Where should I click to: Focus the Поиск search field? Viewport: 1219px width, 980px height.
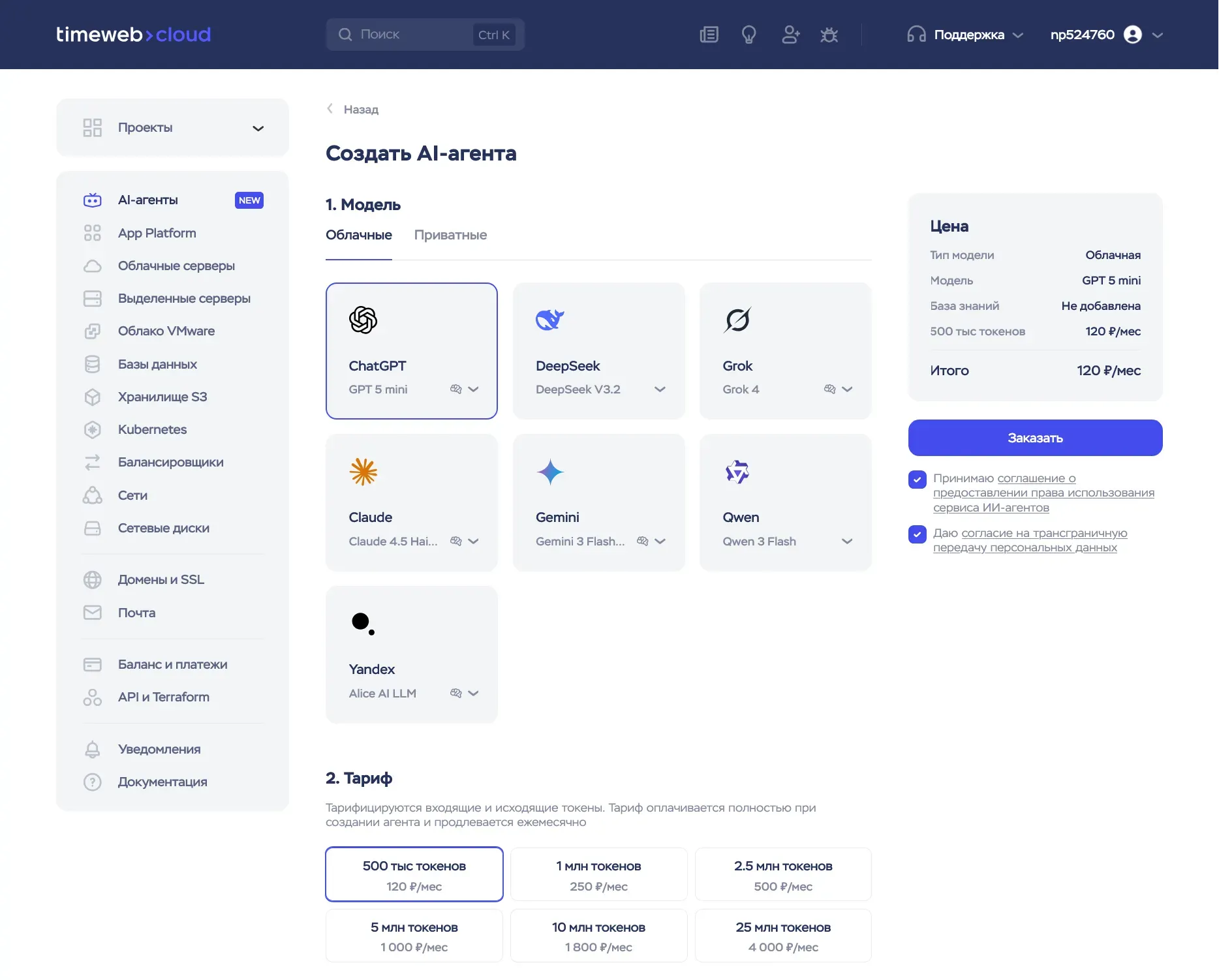click(x=411, y=35)
